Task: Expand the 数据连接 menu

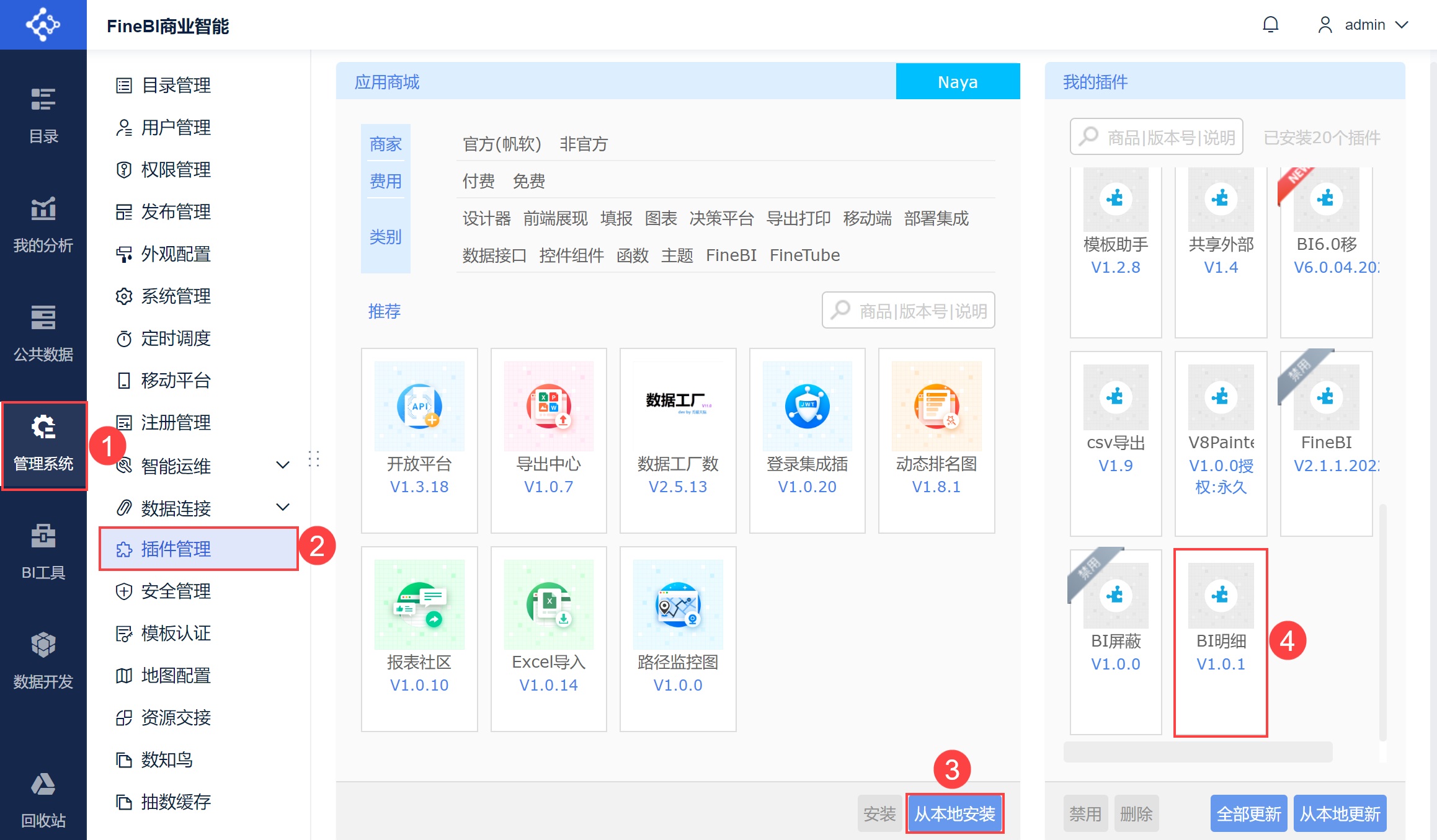Action: (x=282, y=508)
